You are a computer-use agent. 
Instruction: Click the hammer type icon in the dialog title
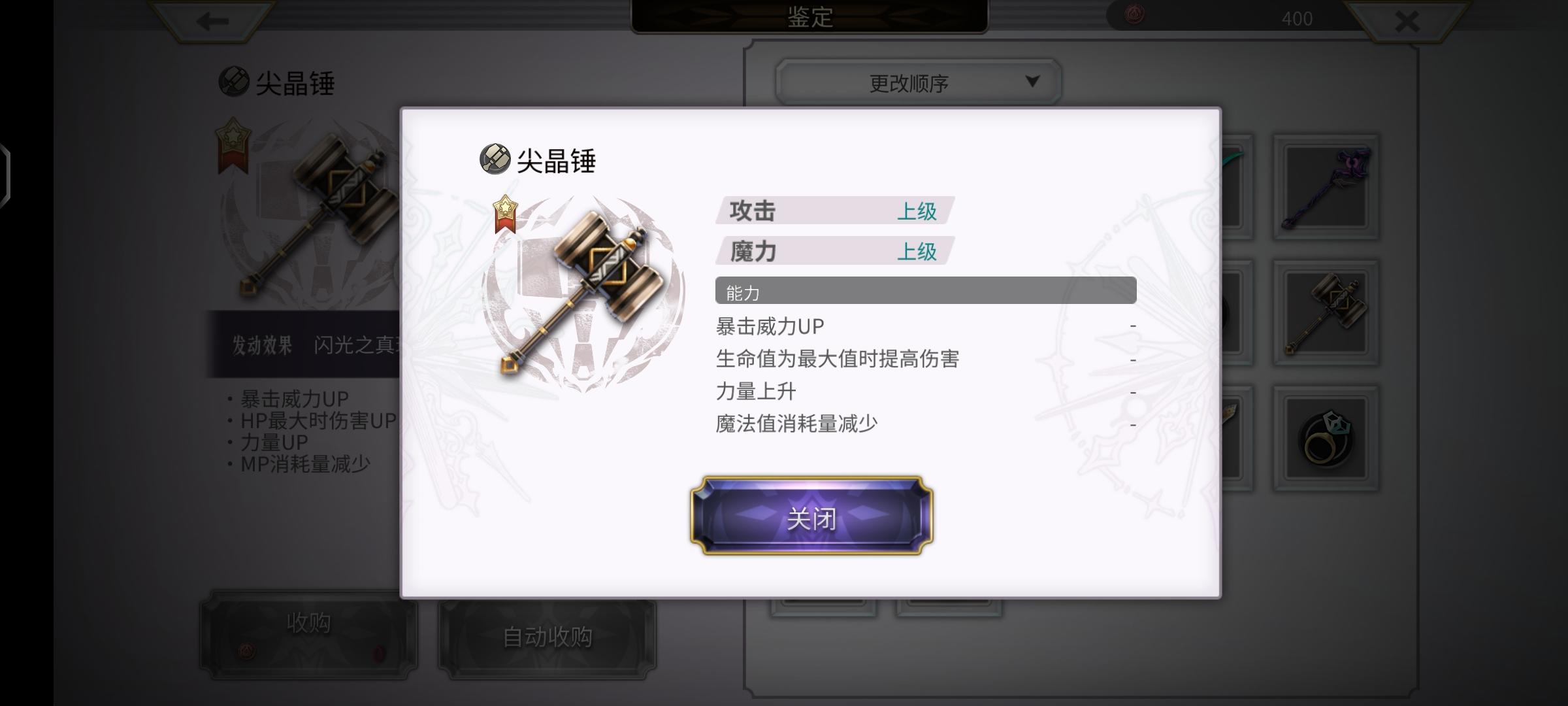pos(495,159)
